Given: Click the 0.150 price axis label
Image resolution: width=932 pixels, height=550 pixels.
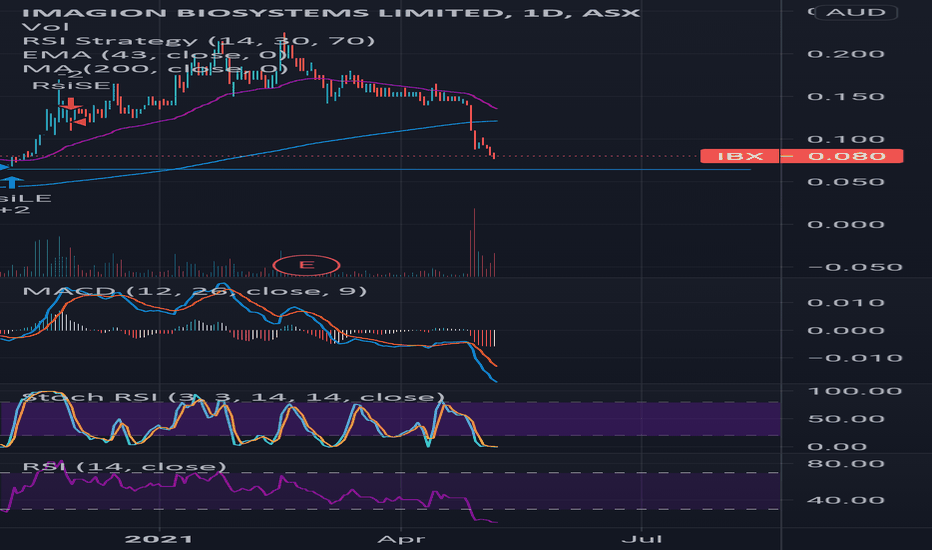Looking at the screenshot, I should tap(846, 96).
